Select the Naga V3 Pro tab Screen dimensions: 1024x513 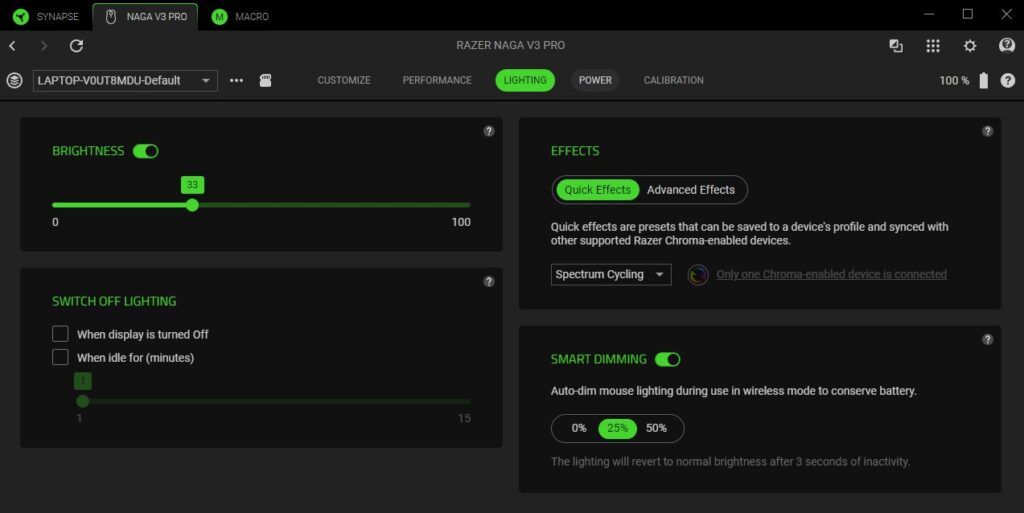pos(146,16)
